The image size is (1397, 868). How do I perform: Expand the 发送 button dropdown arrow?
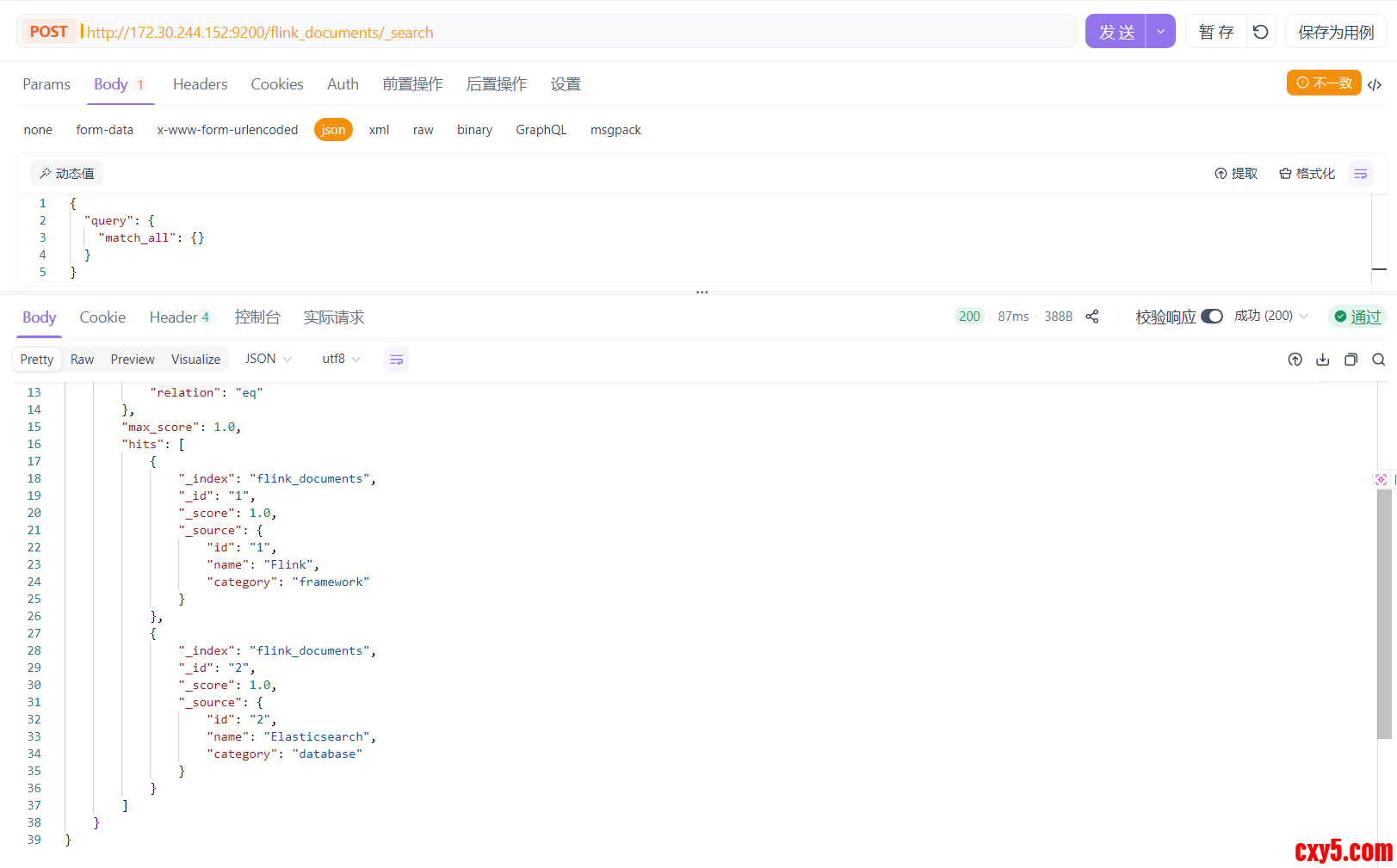[x=1160, y=32]
